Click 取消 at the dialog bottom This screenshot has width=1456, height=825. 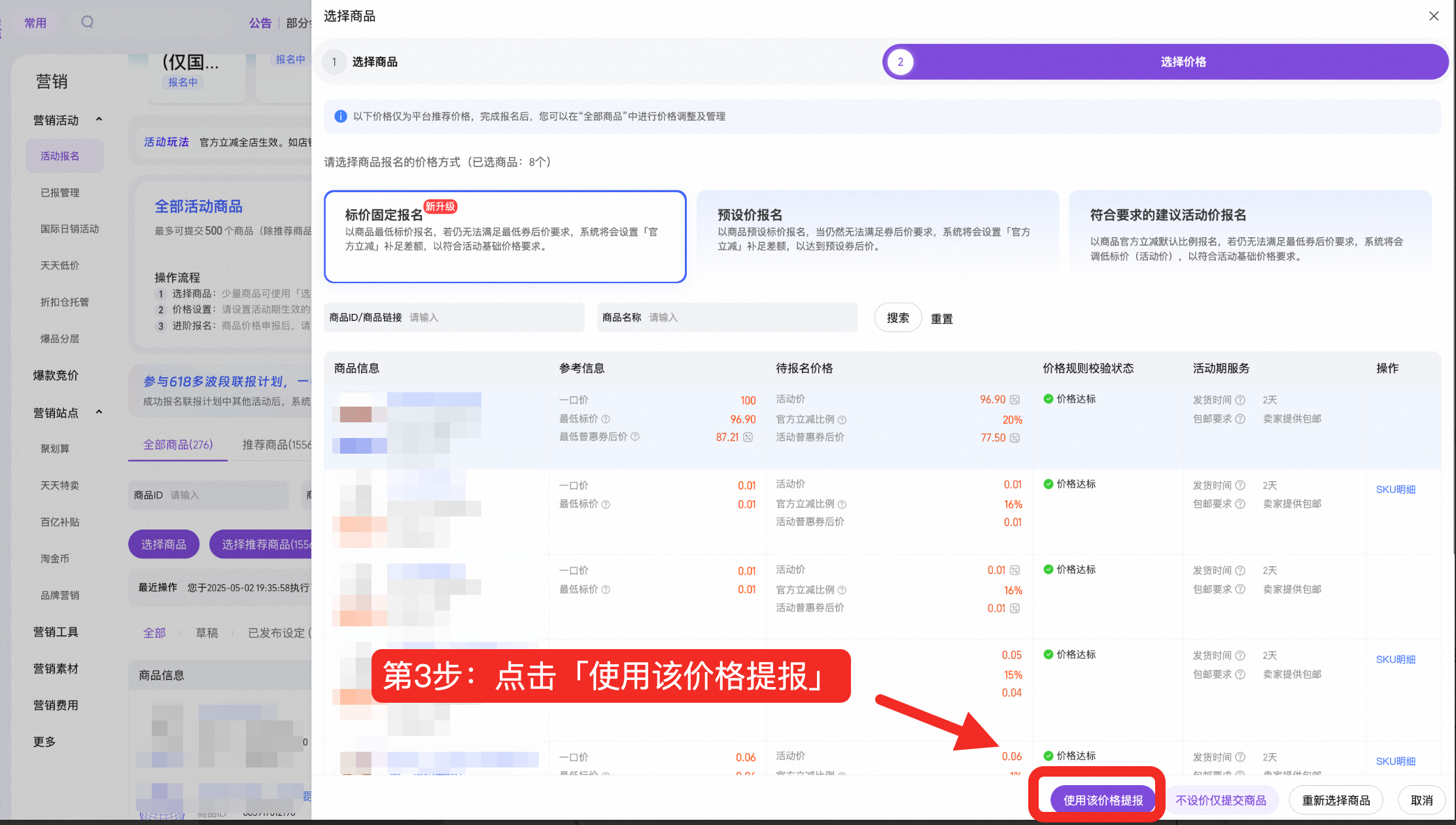[1421, 800]
